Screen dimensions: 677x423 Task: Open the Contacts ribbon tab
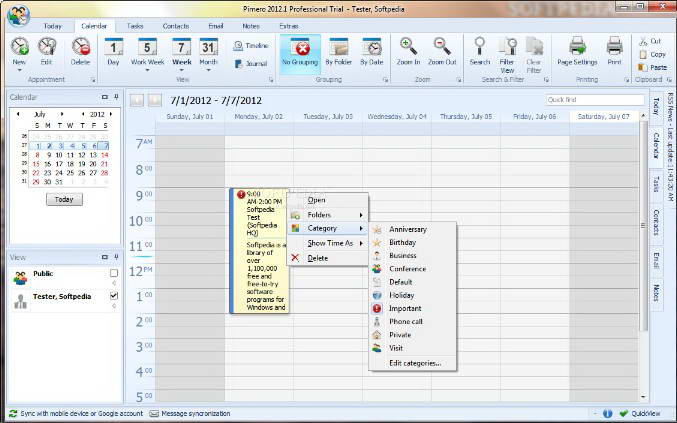click(176, 26)
